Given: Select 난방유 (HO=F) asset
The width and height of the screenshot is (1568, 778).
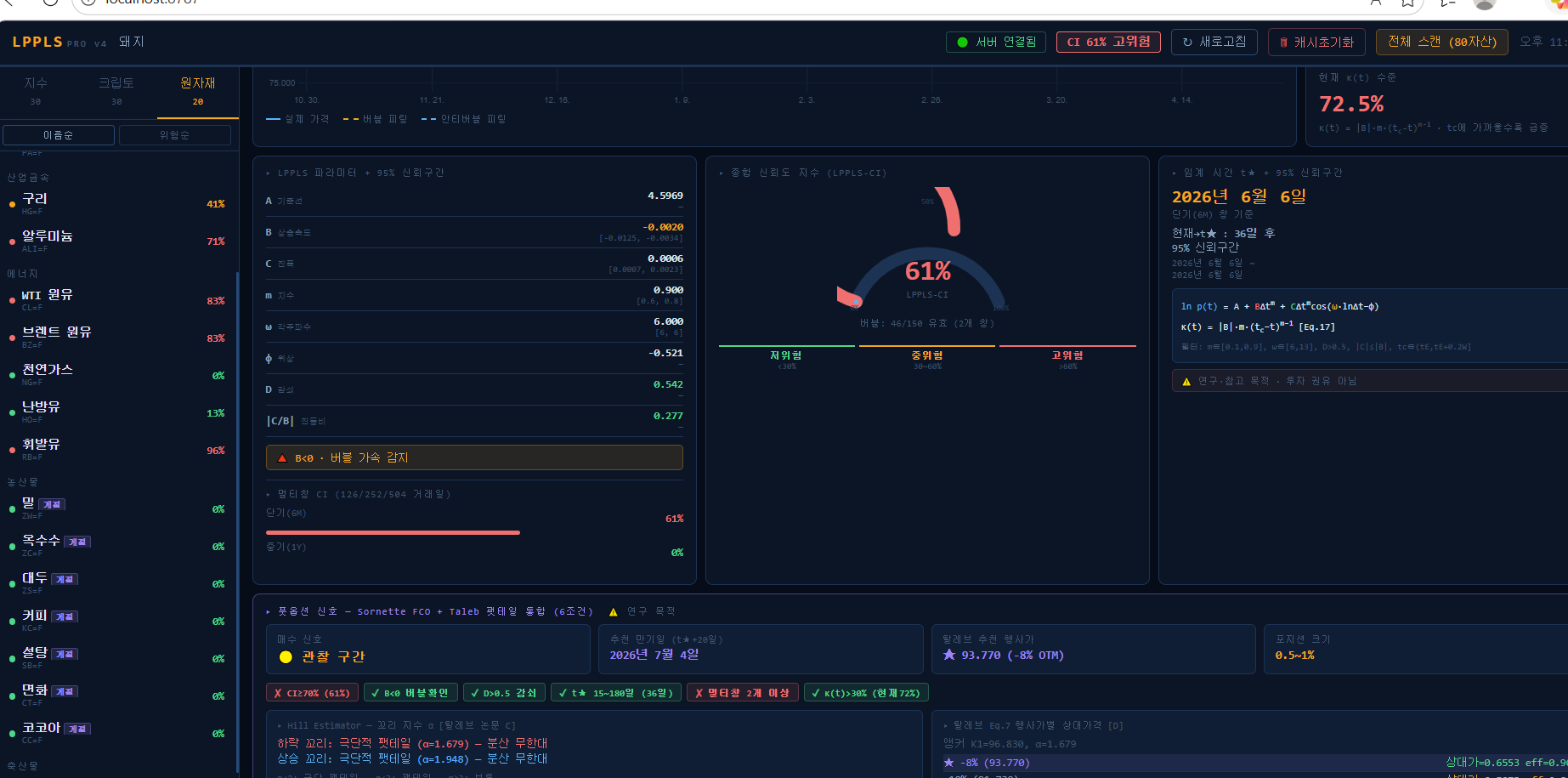Looking at the screenshot, I should pos(118,412).
